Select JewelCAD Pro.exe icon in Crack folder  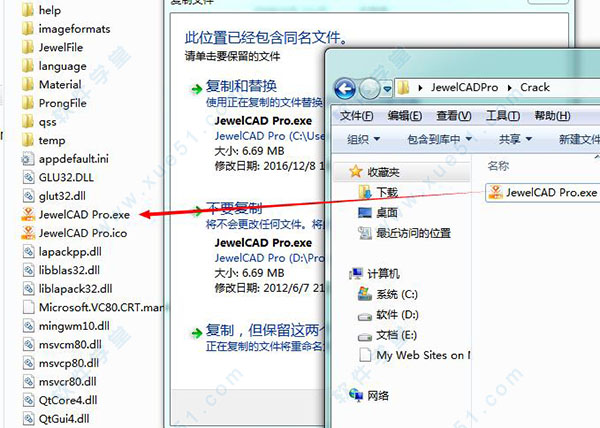[496, 192]
